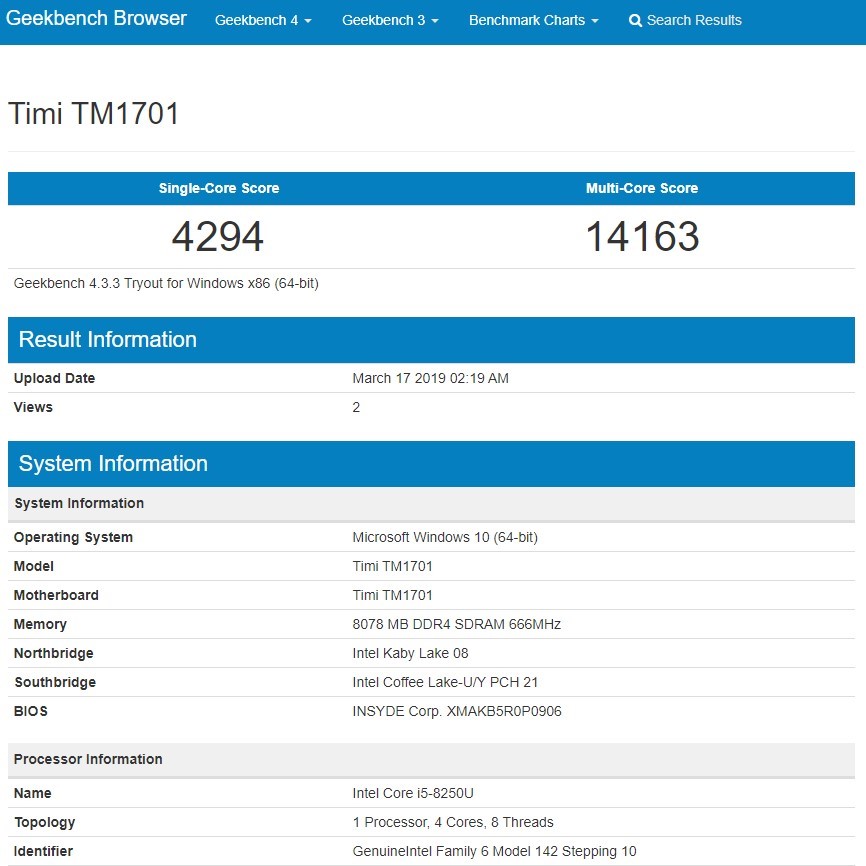866x866 pixels.
Task: Select Microsoft Windows 10 (64-bit) value
Action: tap(445, 537)
